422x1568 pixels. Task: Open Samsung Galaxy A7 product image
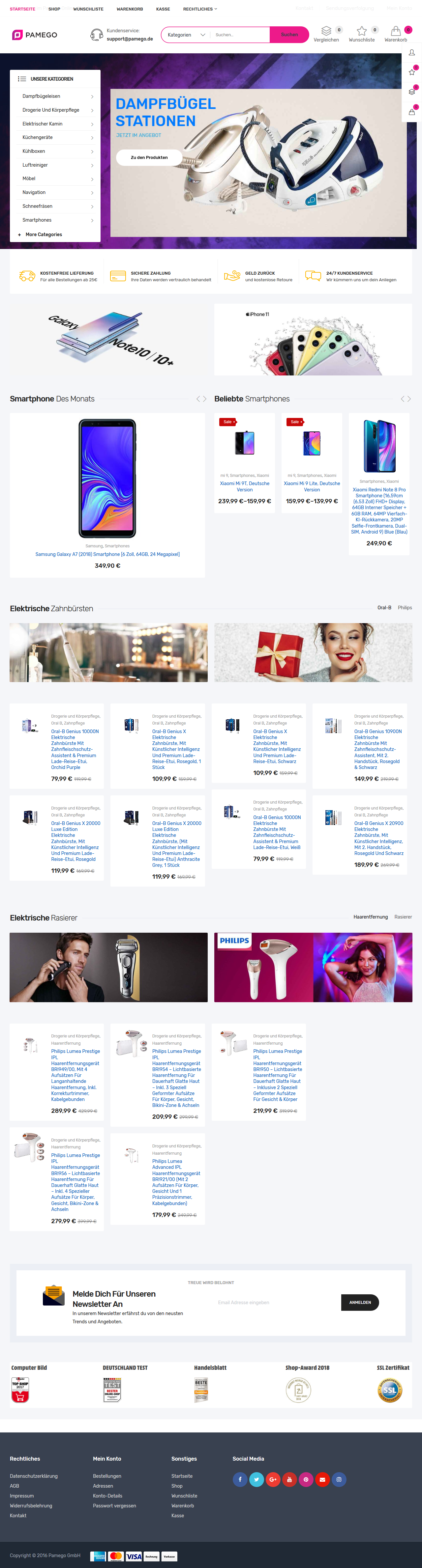[107, 479]
